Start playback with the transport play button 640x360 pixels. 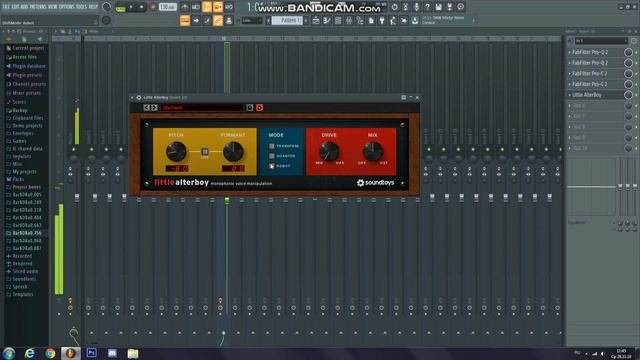click(x=131, y=7)
